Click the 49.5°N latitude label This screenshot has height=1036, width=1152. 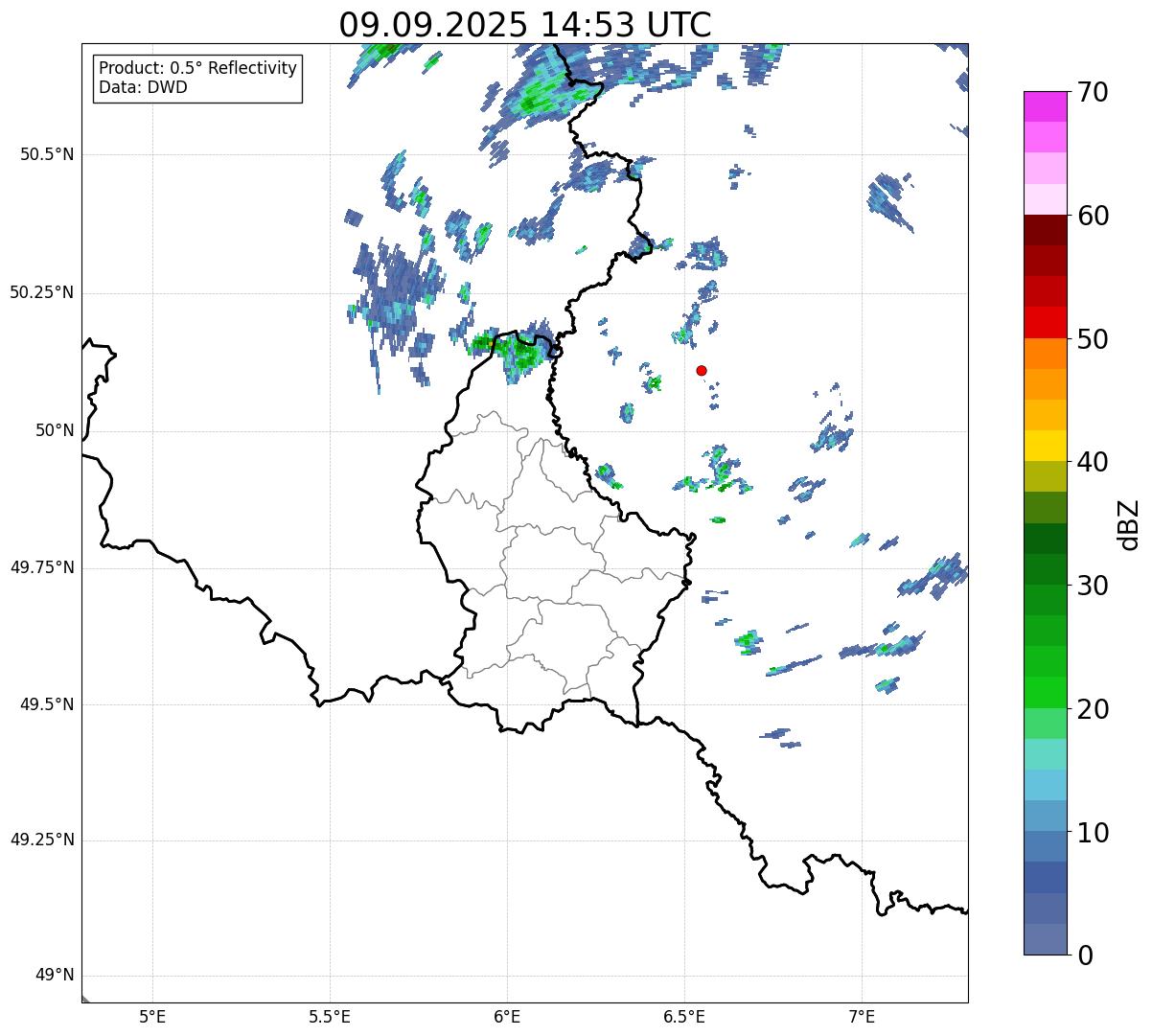tap(47, 704)
